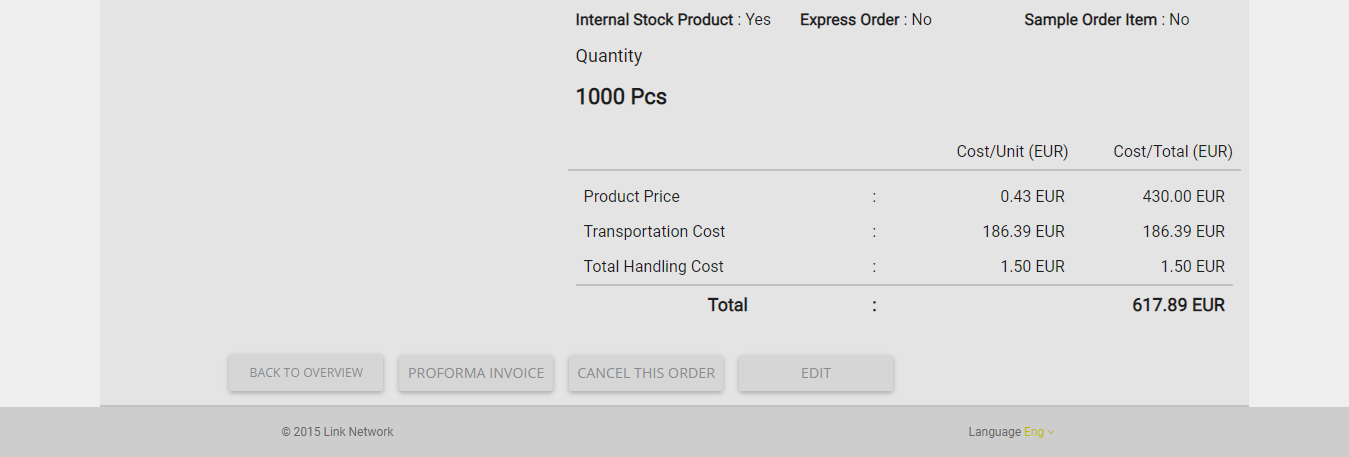Click the 0.43 EUR unit price
Viewport: 1349px width, 457px height.
(1033, 197)
